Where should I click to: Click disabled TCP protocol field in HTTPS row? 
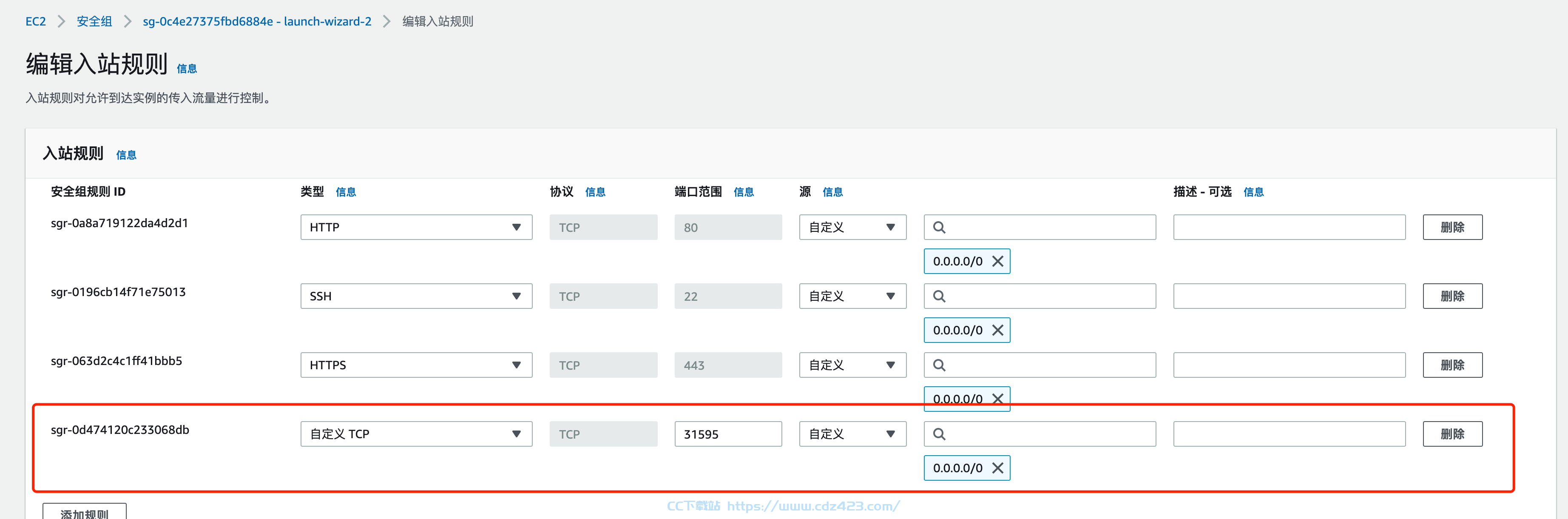603,365
